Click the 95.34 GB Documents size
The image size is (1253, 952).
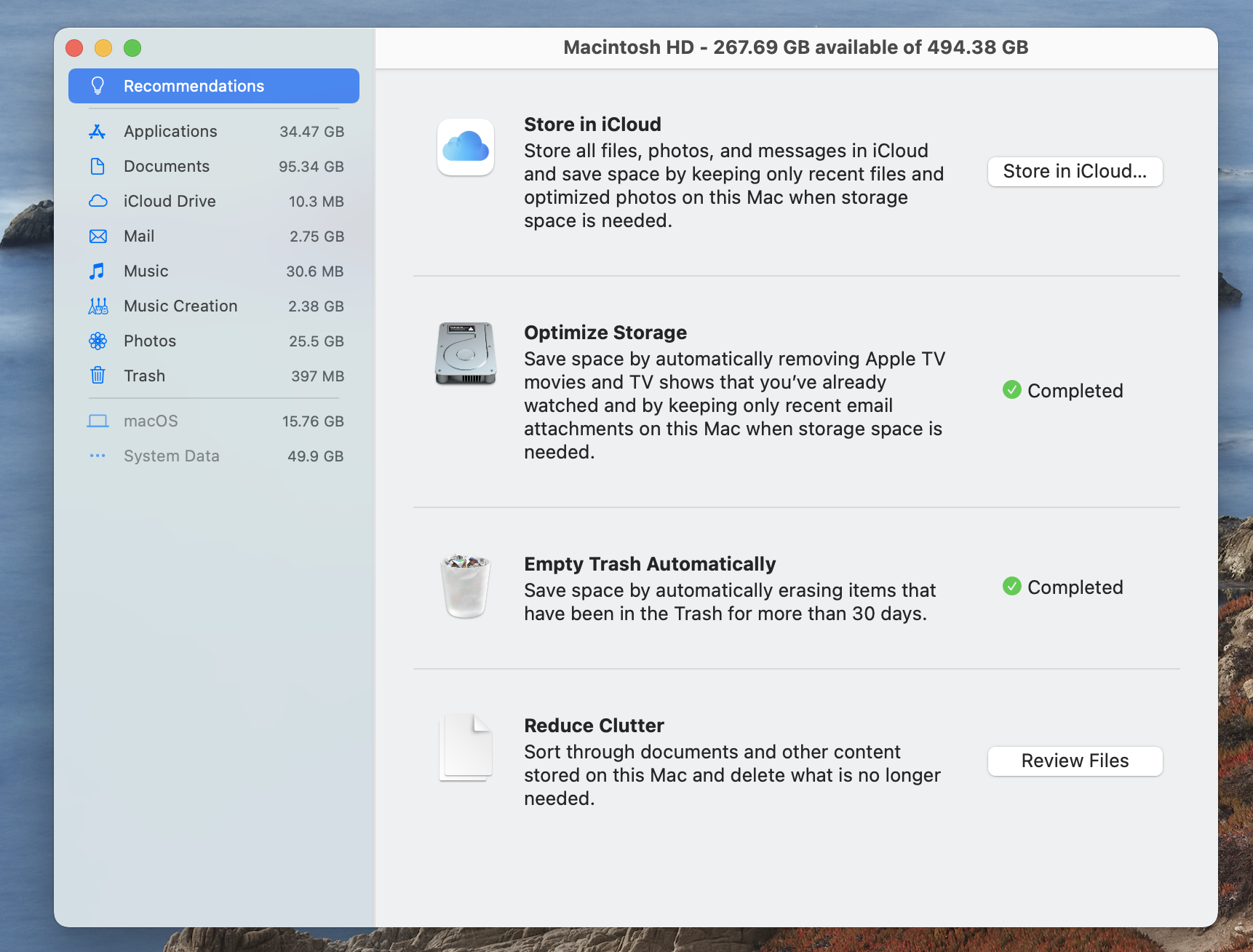(311, 167)
